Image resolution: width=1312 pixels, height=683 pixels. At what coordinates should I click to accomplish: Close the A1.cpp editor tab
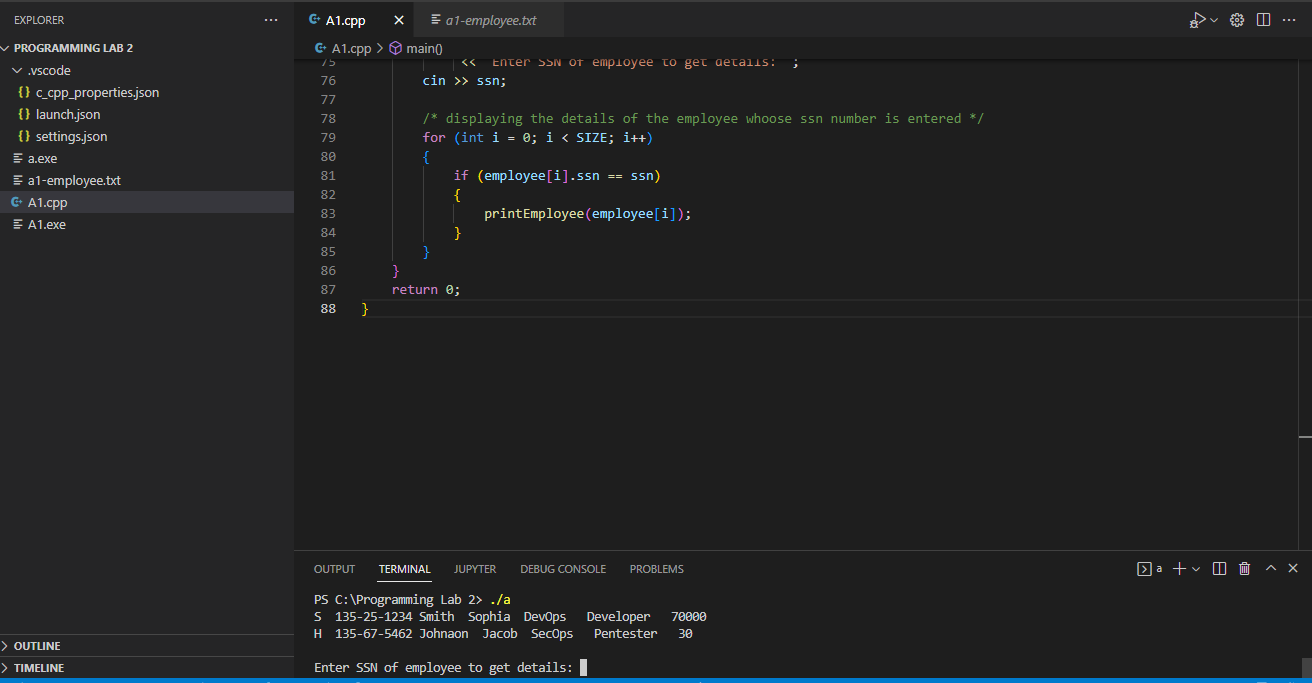[x=399, y=20]
